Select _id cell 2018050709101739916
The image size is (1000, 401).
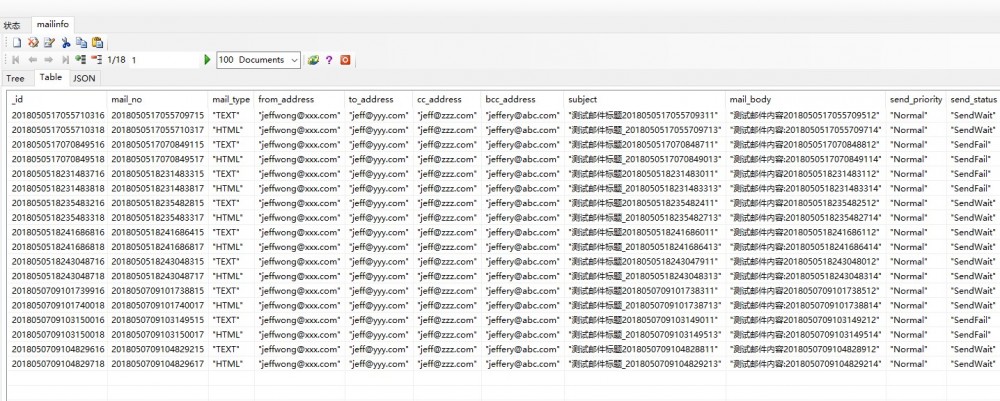coord(57,291)
